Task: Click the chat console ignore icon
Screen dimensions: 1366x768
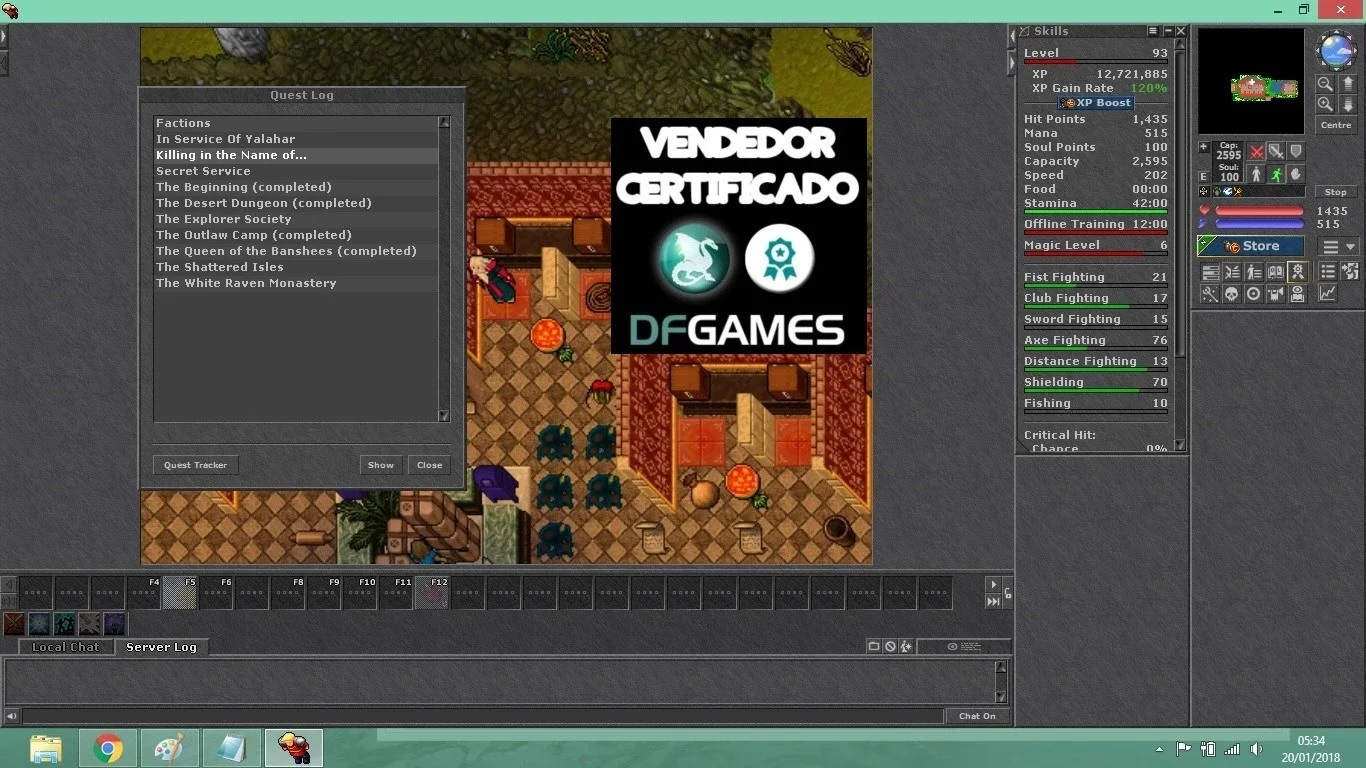Action: pyautogui.click(x=890, y=647)
